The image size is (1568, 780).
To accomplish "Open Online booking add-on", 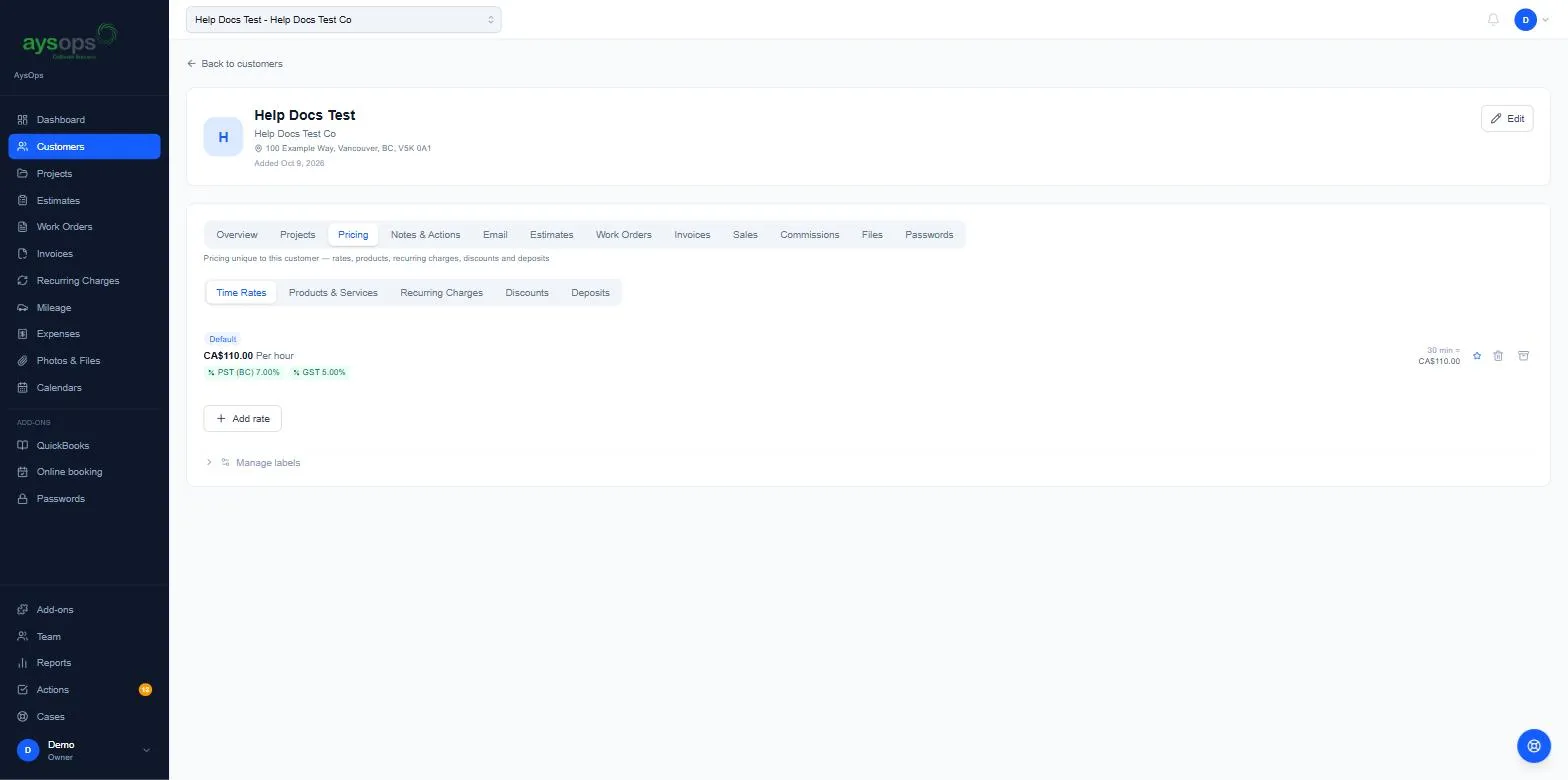I will [x=84, y=472].
